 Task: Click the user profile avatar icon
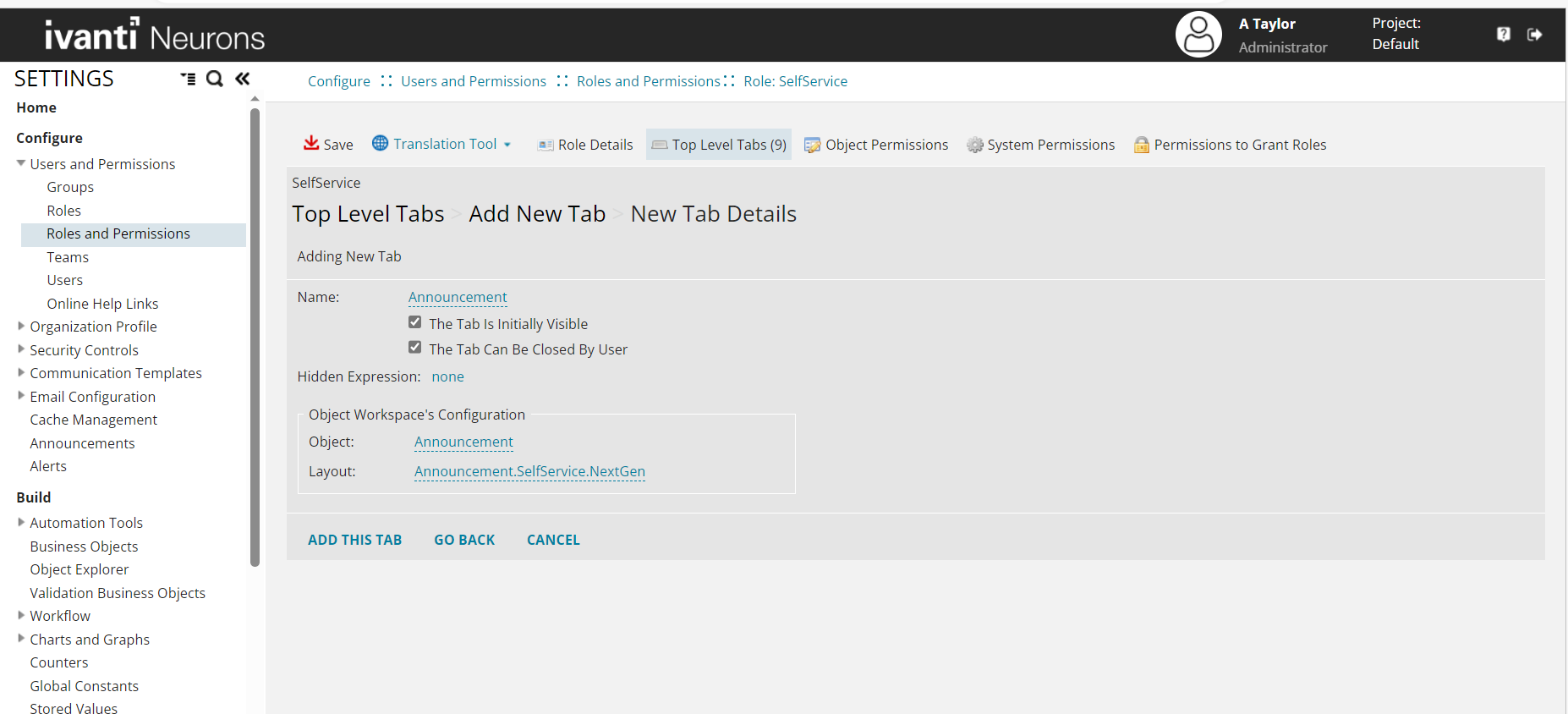[1198, 35]
